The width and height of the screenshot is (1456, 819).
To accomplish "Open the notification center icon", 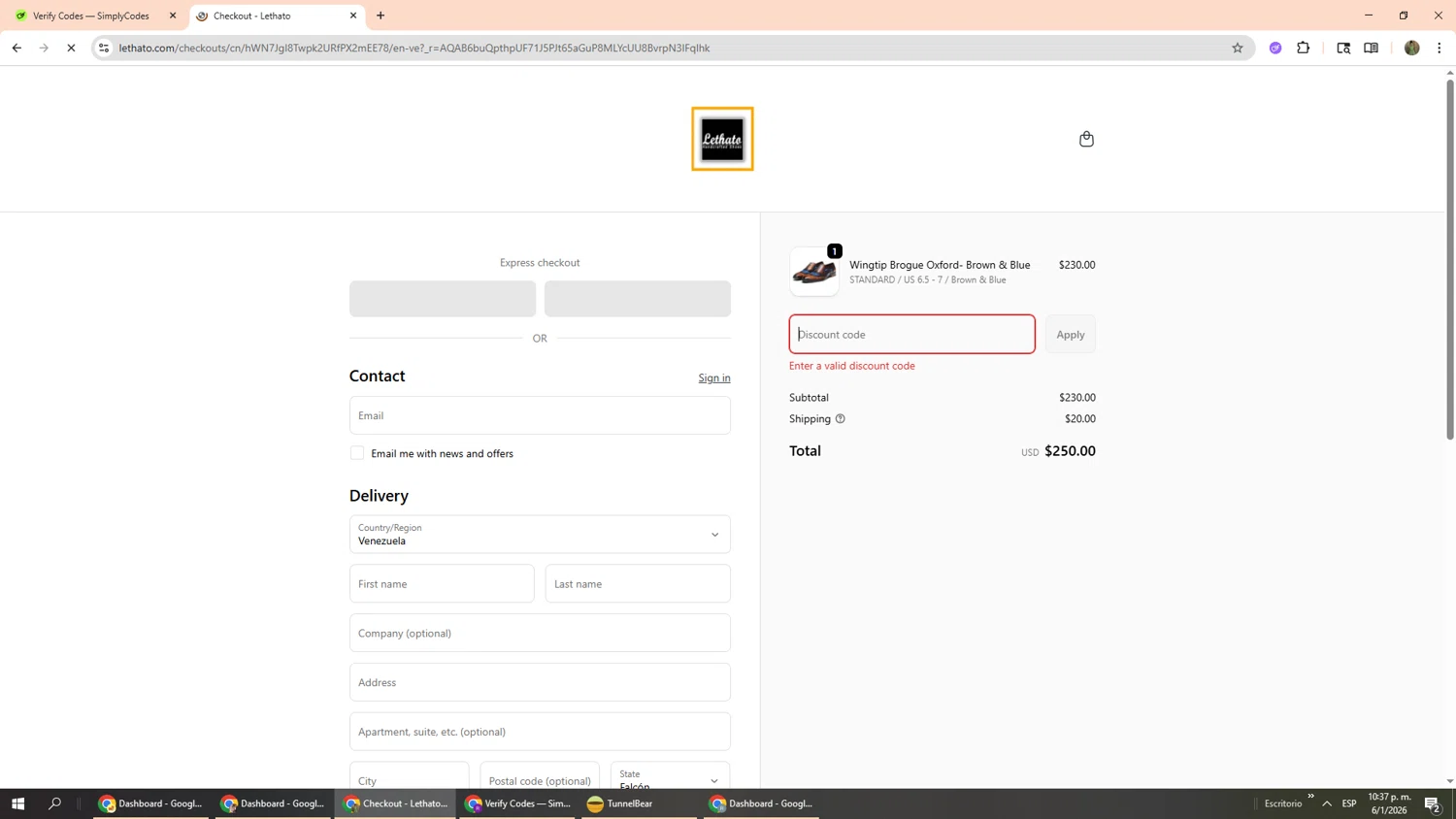I will click(1433, 803).
